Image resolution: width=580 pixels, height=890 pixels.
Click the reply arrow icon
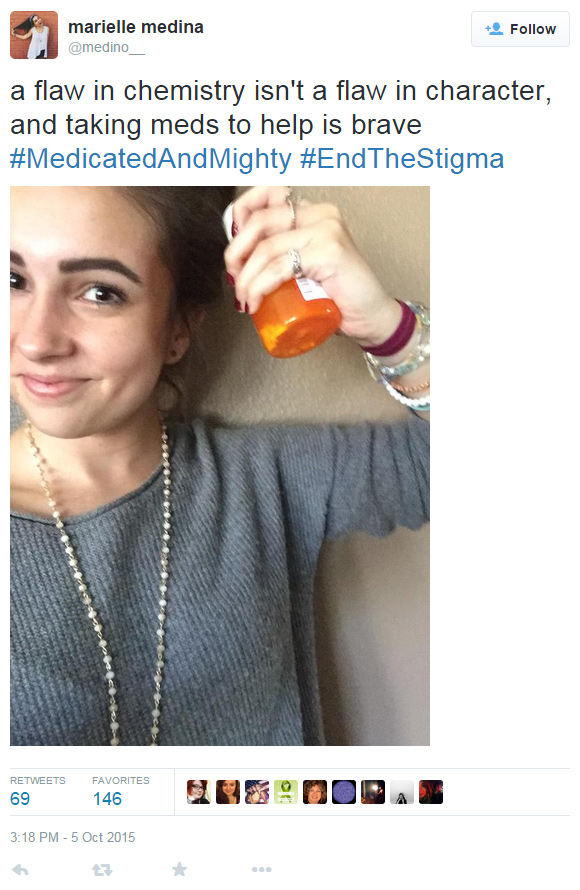pyautogui.click(x=20, y=869)
